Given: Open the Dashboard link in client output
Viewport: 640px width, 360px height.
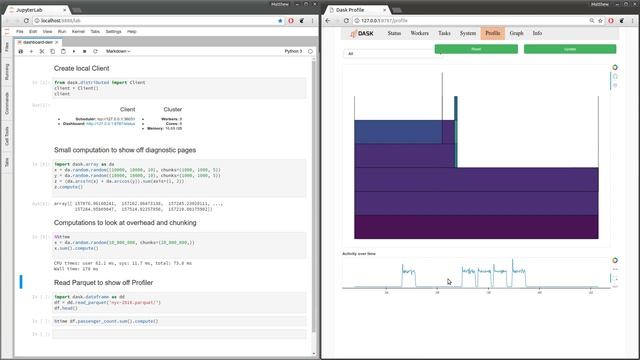Looking at the screenshot, I should [x=110, y=123].
